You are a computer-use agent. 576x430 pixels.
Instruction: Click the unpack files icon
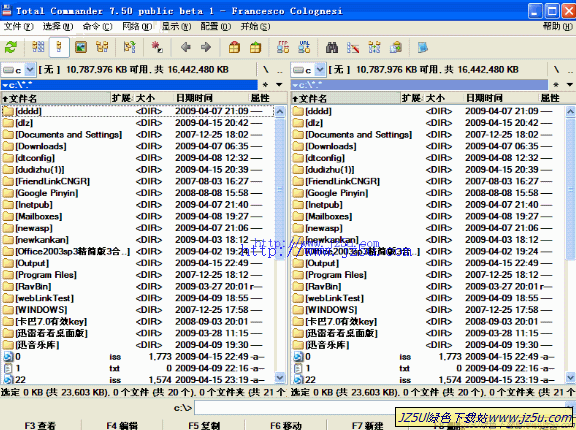pos(255,47)
